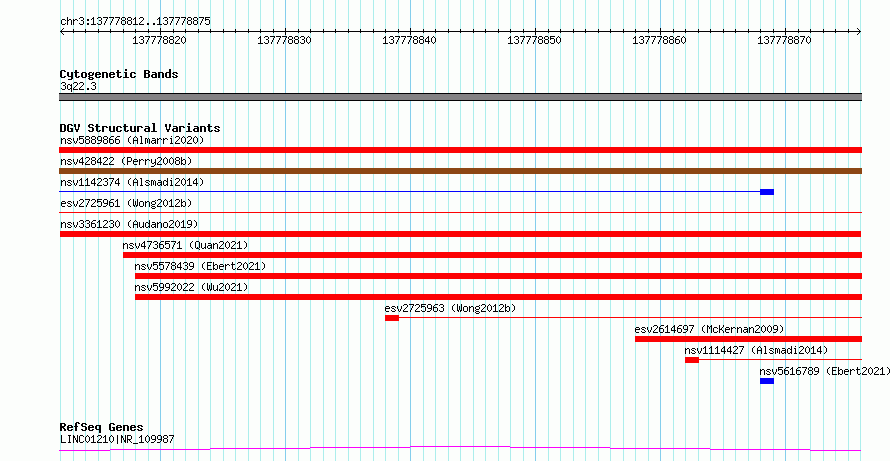Click ruler position 137778850
The width and height of the screenshot is (890, 461).
[535, 40]
